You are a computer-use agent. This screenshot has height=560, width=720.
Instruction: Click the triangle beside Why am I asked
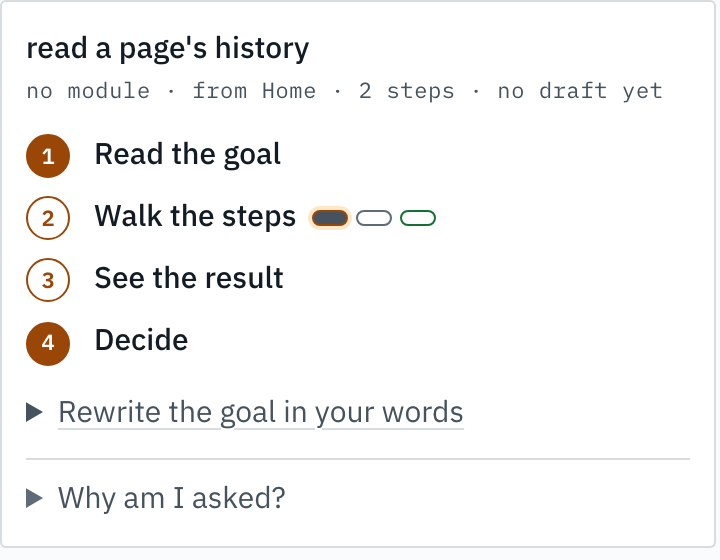34,498
